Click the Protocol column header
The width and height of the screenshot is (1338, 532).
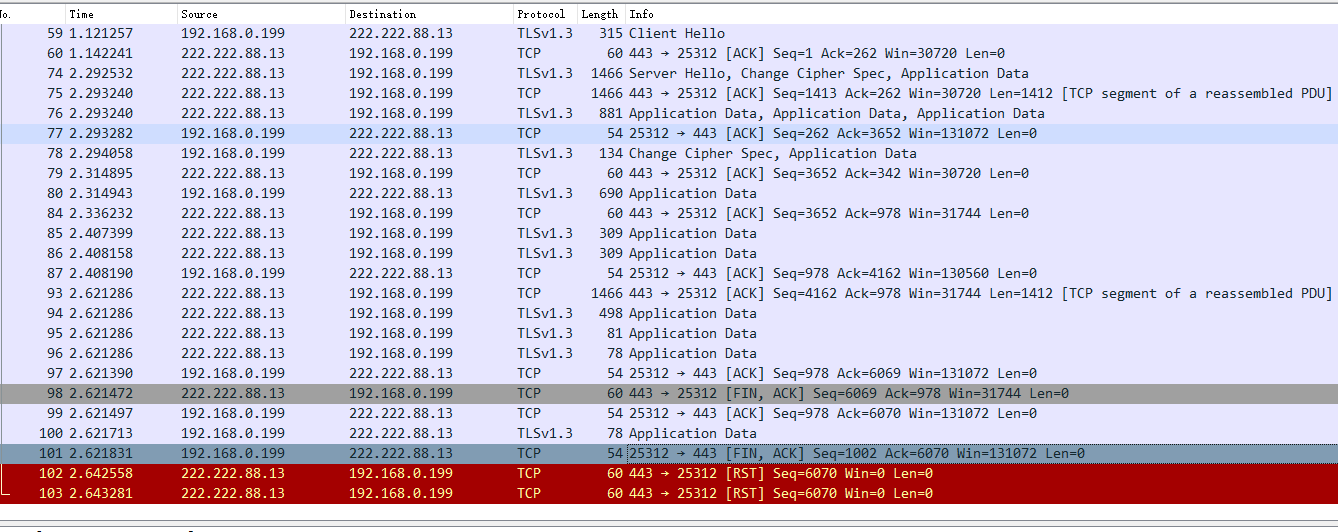pos(545,14)
